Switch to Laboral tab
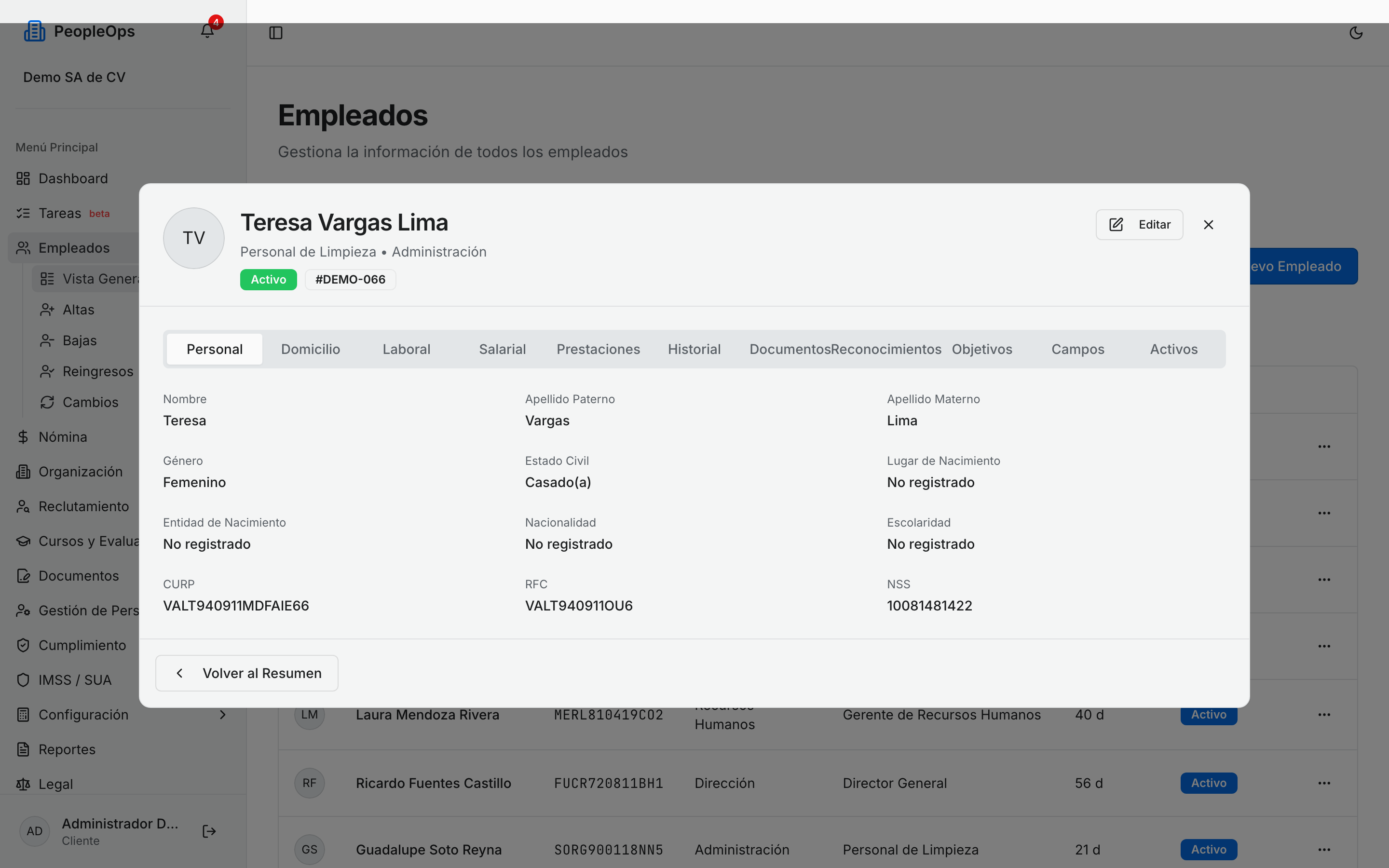Screen dimensions: 1389x868 [x=407, y=349]
